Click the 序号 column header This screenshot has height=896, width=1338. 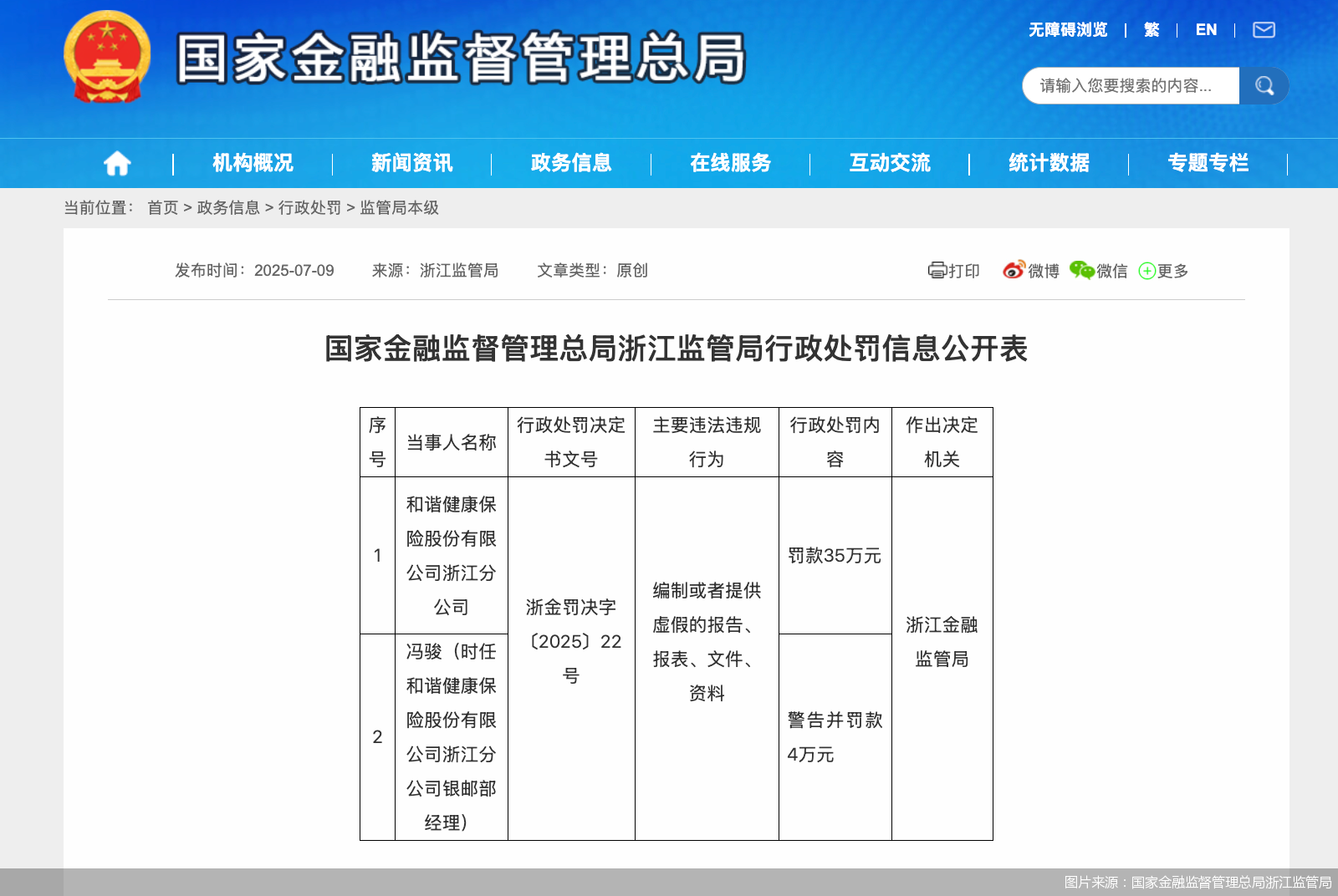pos(377,442)
